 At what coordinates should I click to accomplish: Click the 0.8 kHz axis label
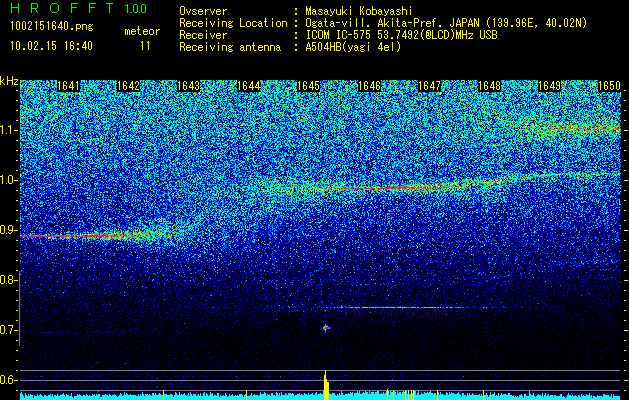pos(7,280)
